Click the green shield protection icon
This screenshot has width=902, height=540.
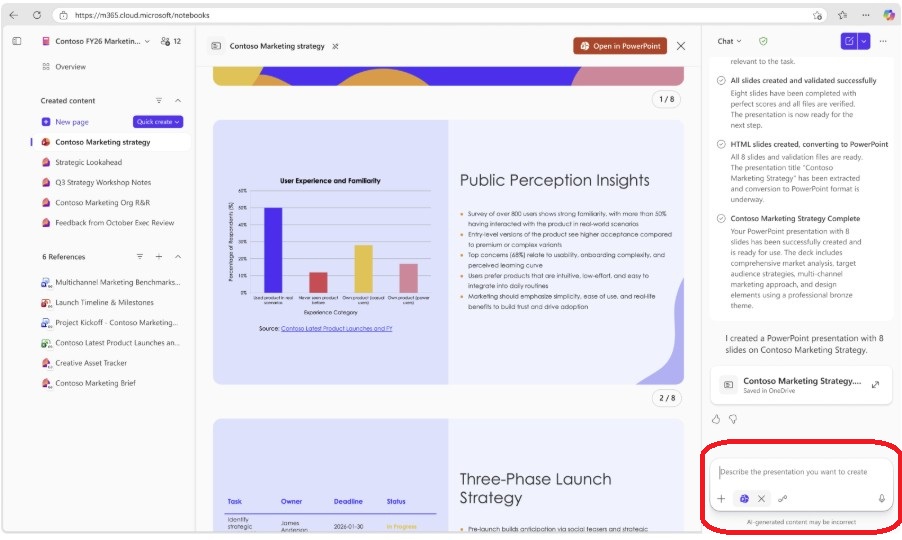pos(763,41)
